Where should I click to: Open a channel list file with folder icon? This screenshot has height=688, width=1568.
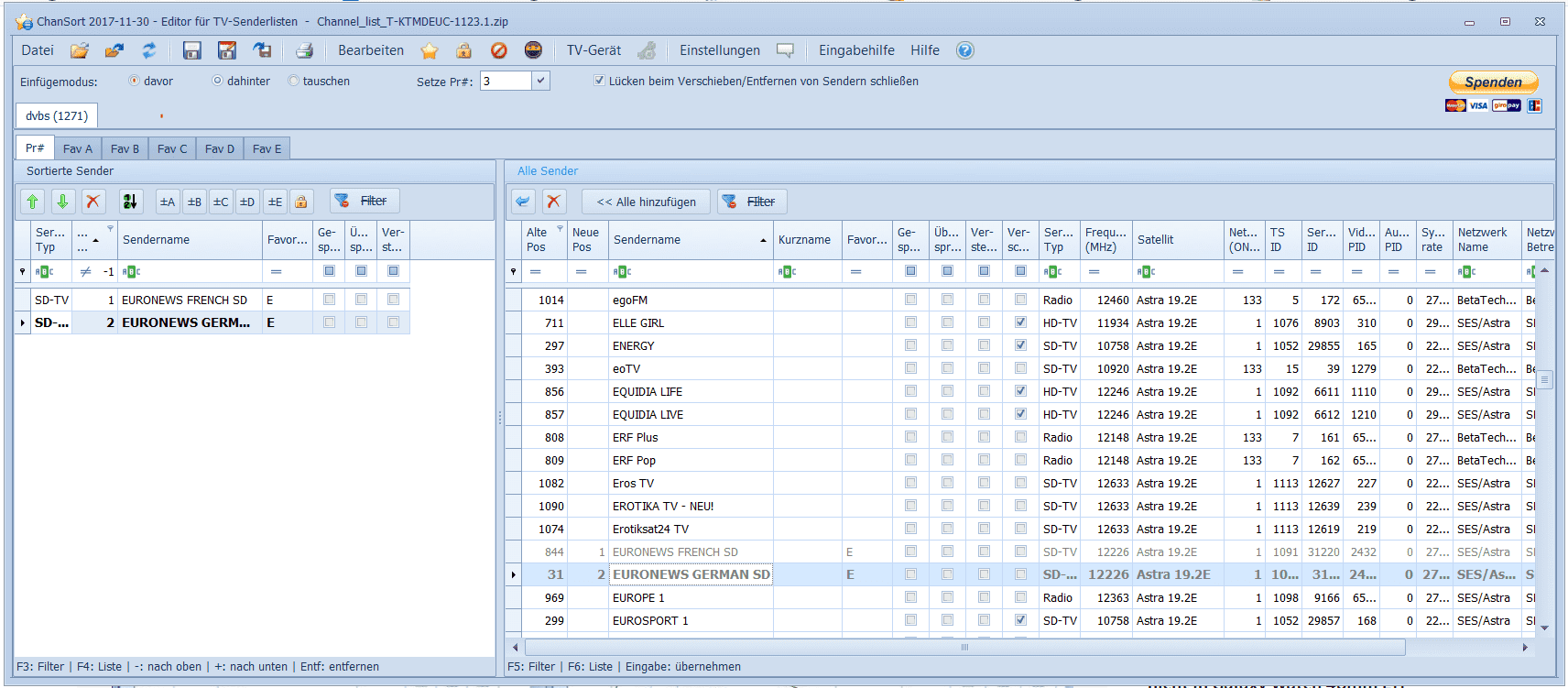point(80,50)
